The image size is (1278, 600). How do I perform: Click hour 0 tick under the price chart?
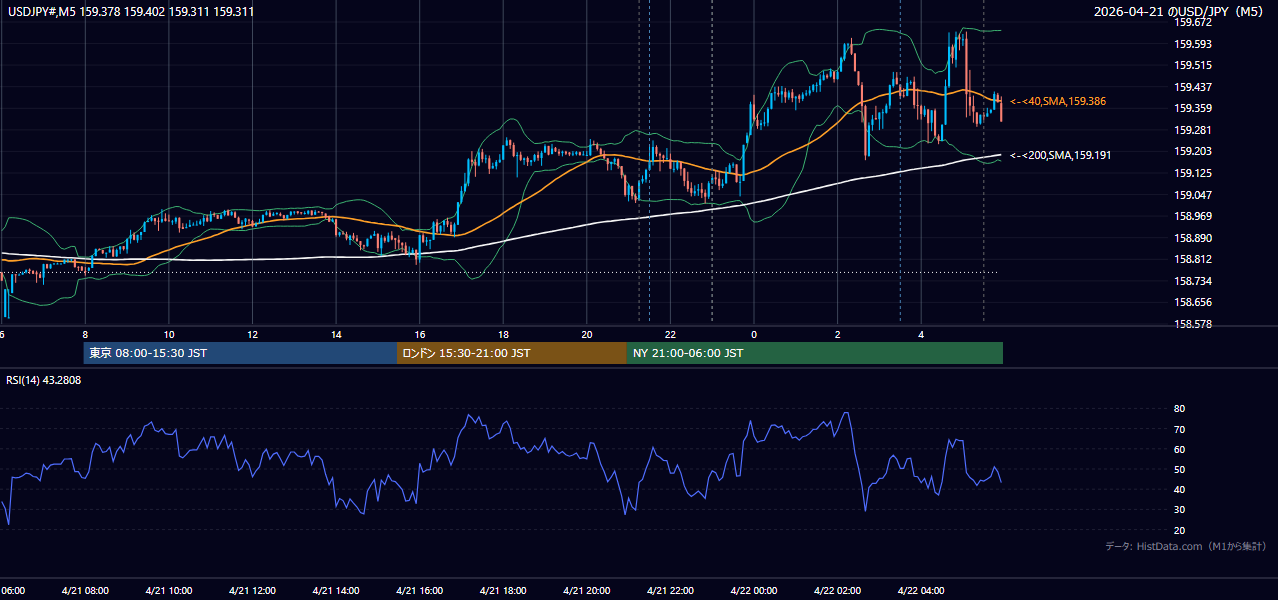coord(753,335)
